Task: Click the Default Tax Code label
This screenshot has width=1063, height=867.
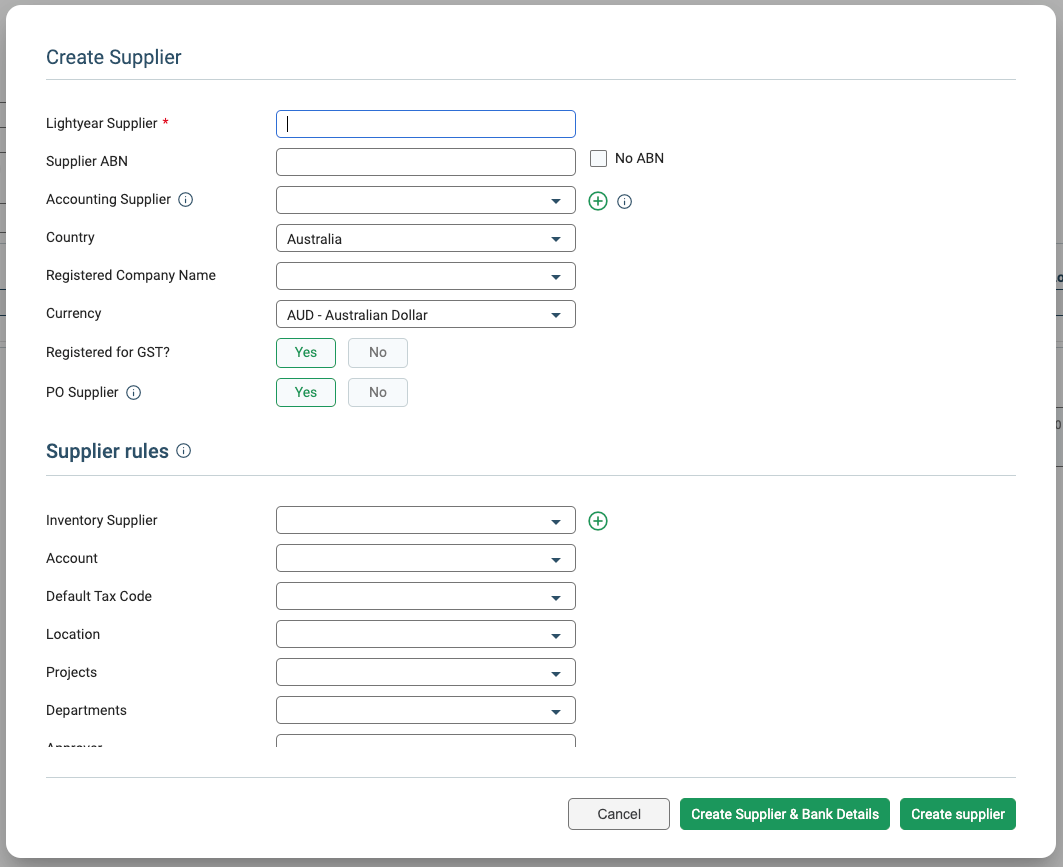Action: pyautogui.click(x=99, y=596)
